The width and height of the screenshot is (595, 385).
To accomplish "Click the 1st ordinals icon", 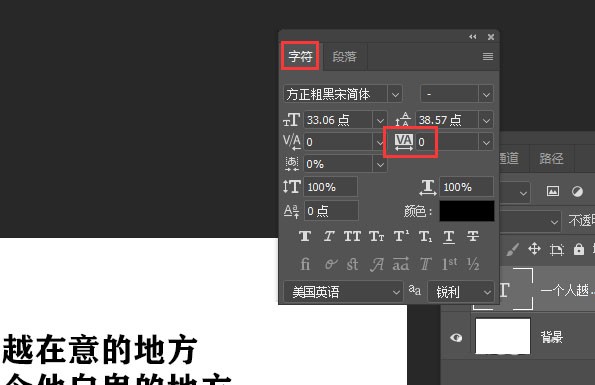I will point(449,264).
